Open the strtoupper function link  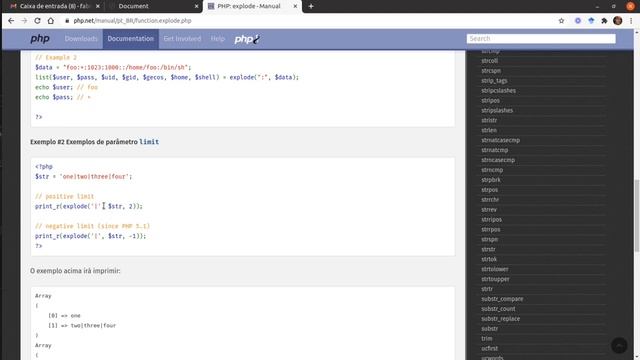(x=495, y=279)
